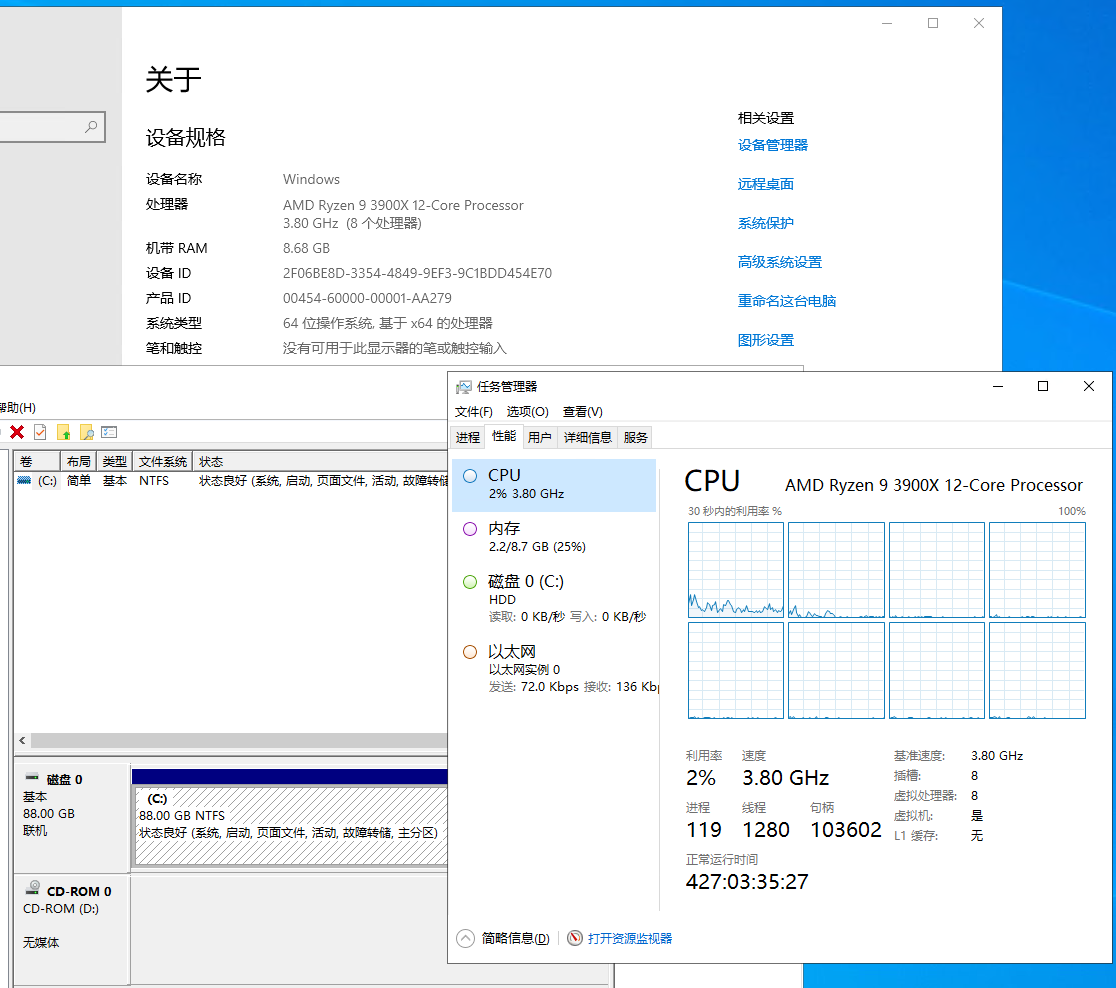The image size is (1116, 988).
Task: Open the Help (帮助) menu in Disk Management
Action: point(17,407)
